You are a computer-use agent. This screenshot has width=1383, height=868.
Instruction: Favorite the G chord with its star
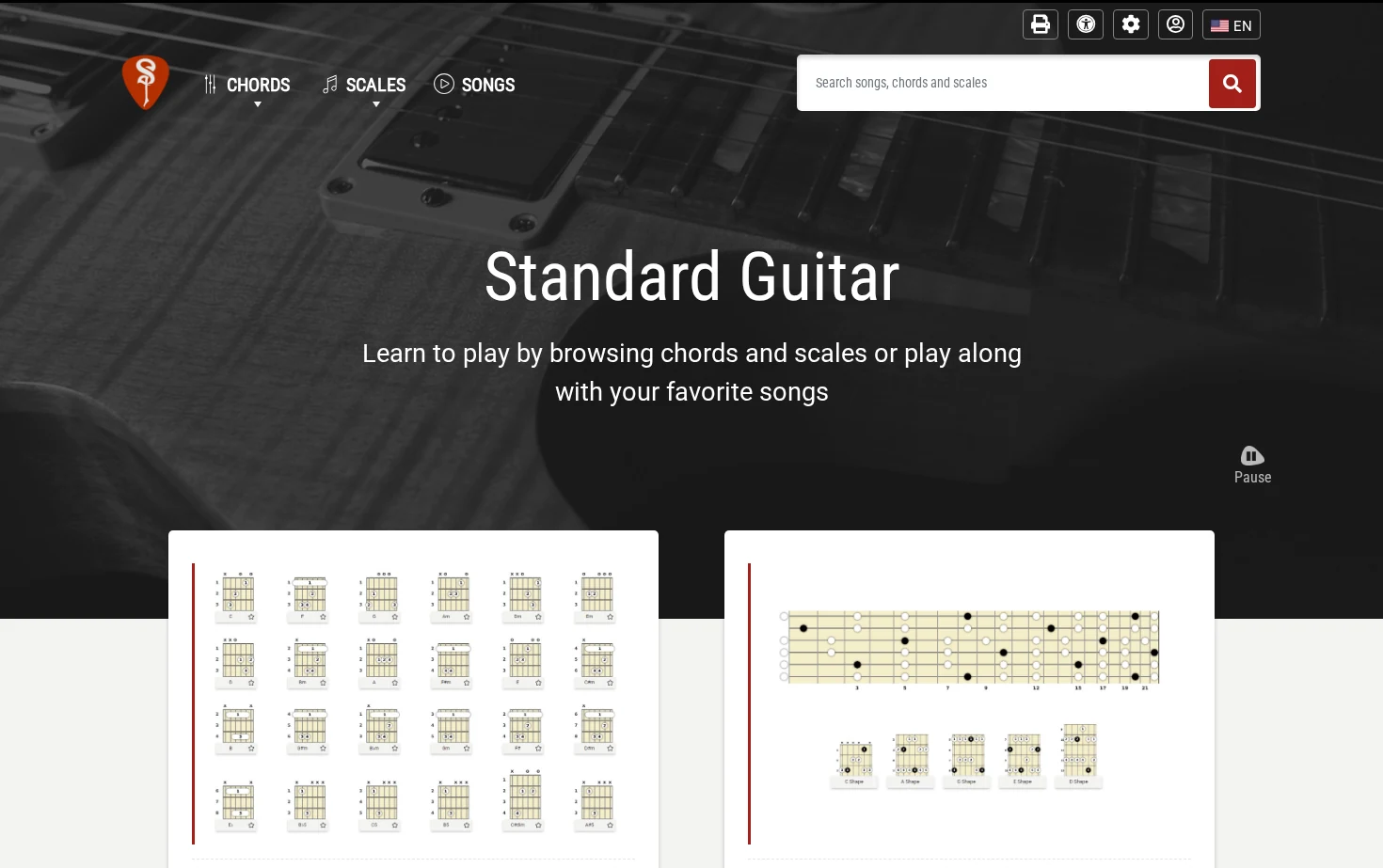coord(395,617)
